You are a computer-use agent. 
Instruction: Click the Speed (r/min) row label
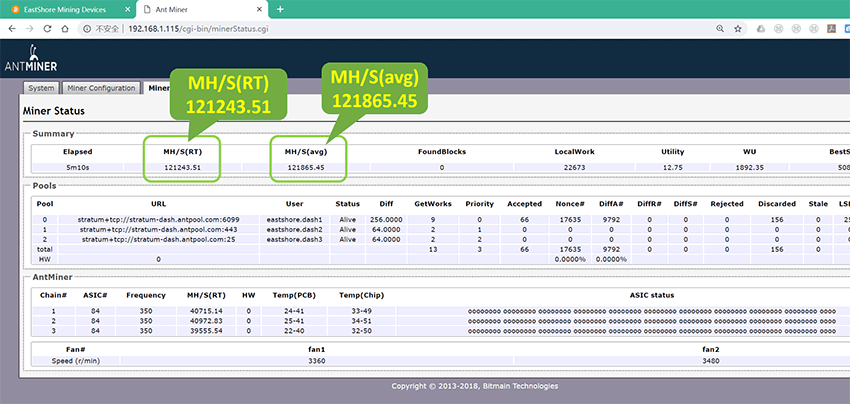76,361
